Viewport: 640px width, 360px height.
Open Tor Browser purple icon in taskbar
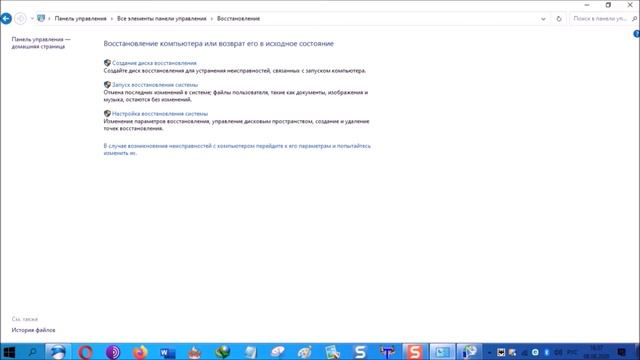point(113,352)
